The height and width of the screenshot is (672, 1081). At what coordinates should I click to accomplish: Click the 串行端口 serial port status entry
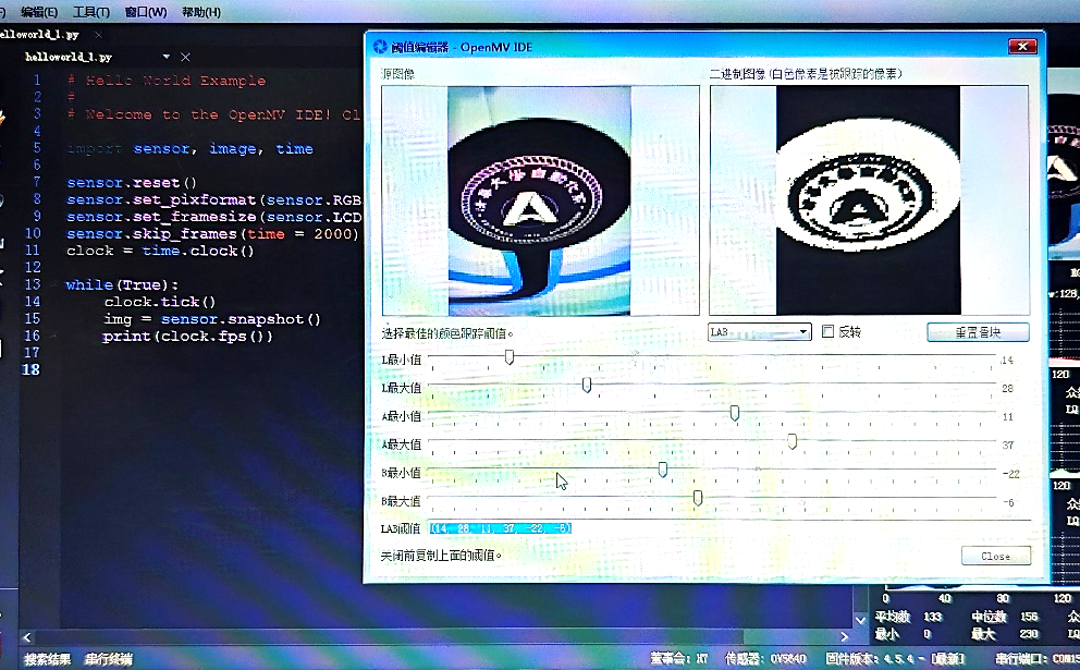1038,659
